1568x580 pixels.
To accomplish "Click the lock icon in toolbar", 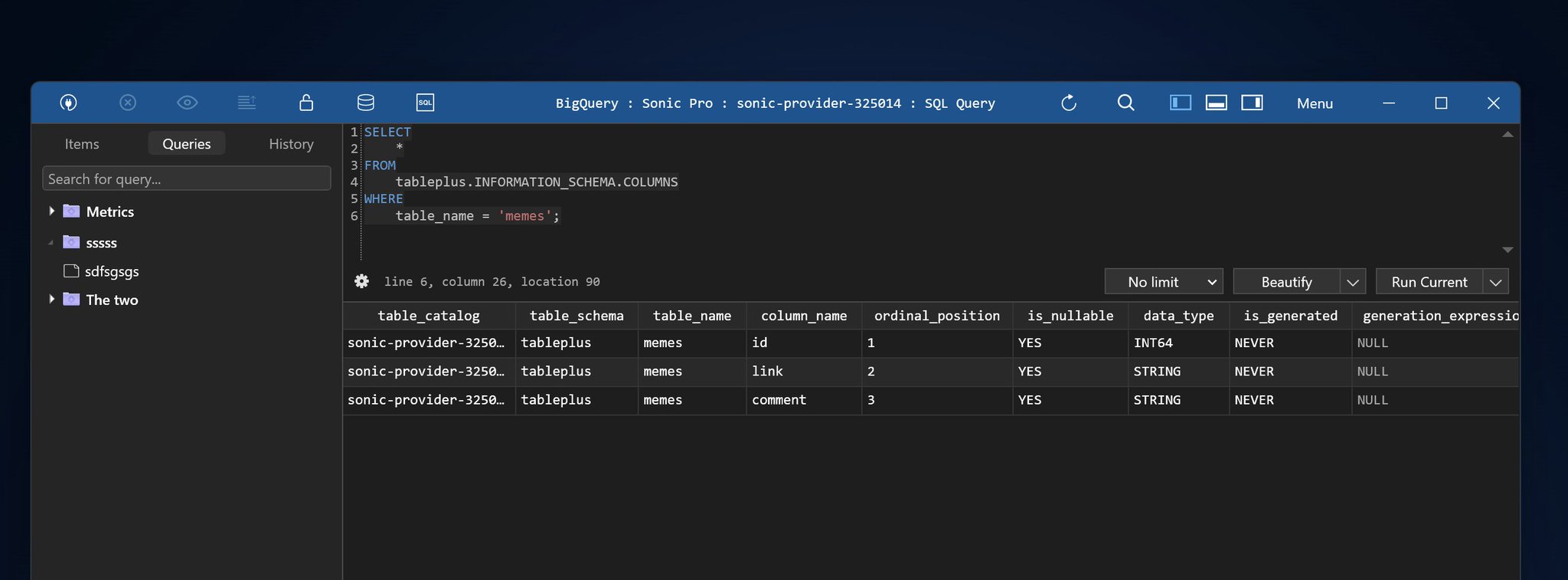I will pos(306,103).
